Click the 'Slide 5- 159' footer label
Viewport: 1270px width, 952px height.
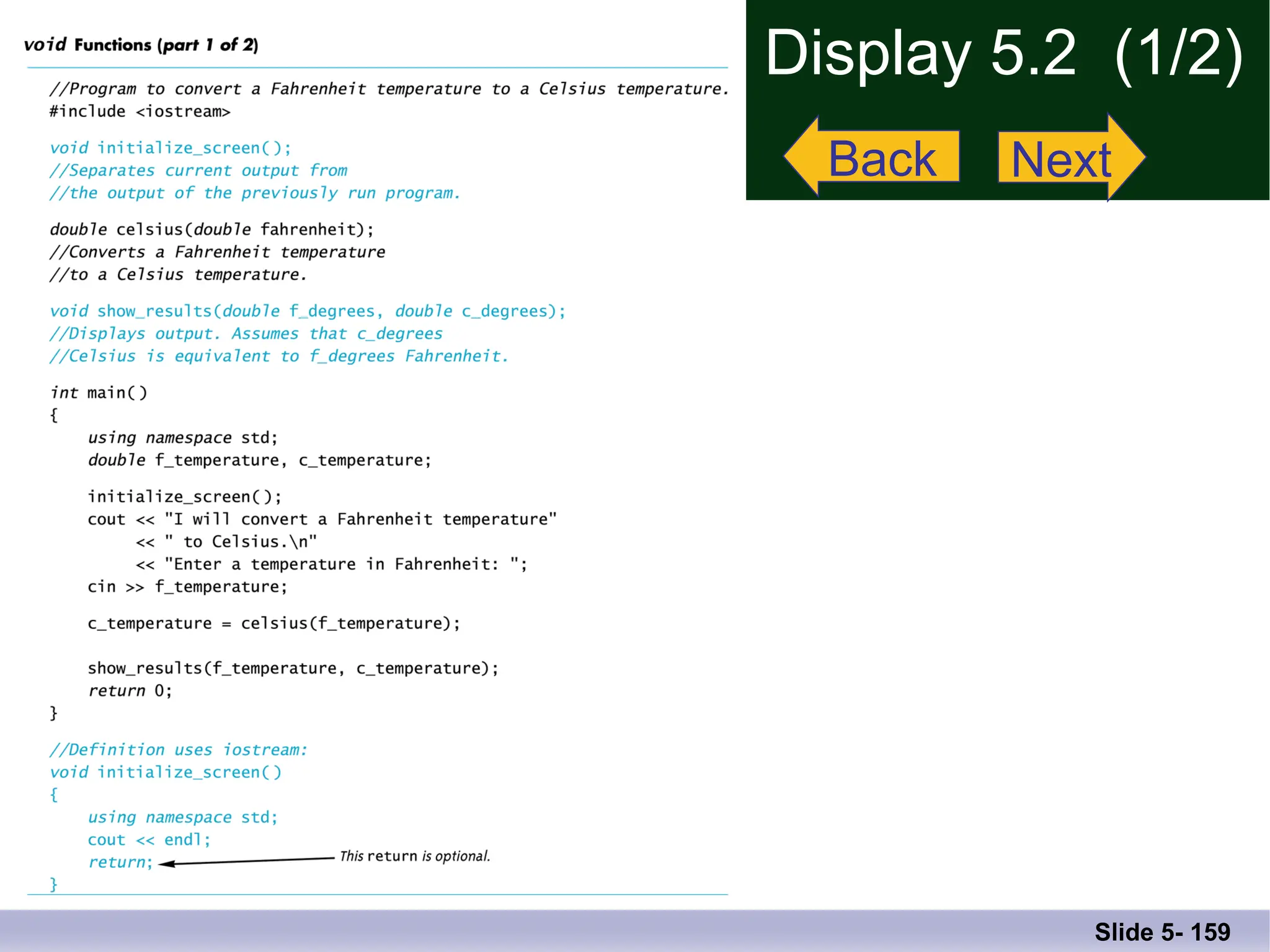(1163, 932)
